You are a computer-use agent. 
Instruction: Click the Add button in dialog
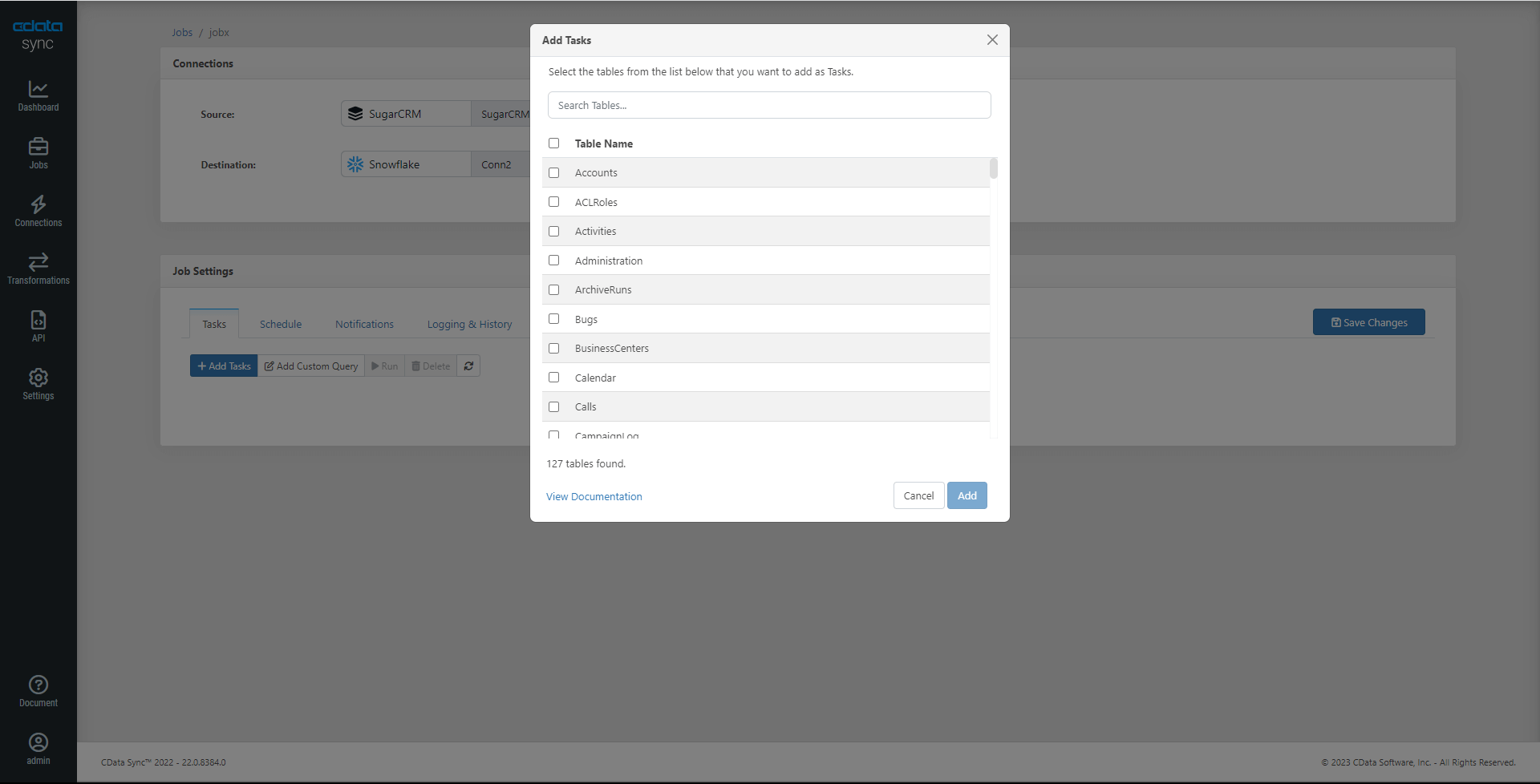967,495
